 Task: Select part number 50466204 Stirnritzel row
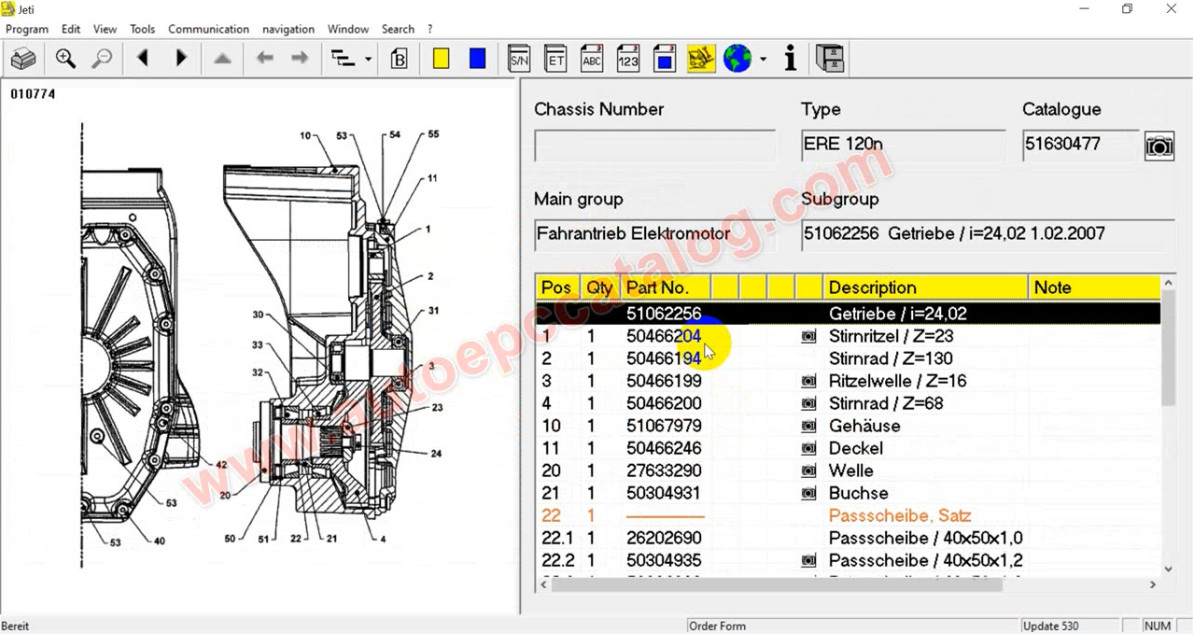click(x=848, y=336)
